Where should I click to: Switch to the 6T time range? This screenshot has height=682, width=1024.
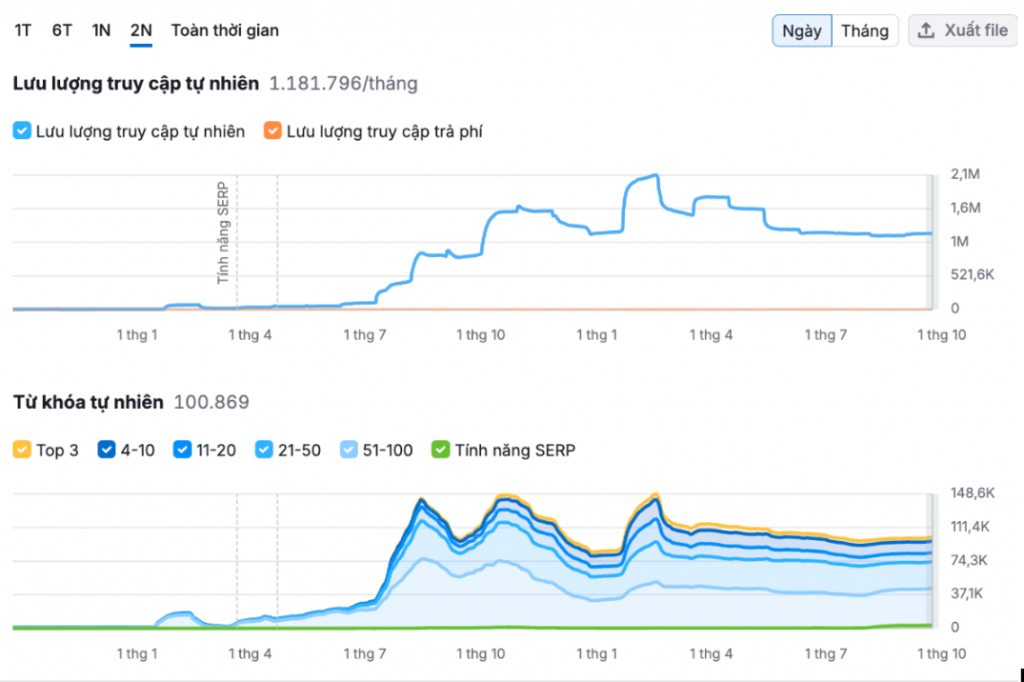pyautogui.click(x=62, y=30)
